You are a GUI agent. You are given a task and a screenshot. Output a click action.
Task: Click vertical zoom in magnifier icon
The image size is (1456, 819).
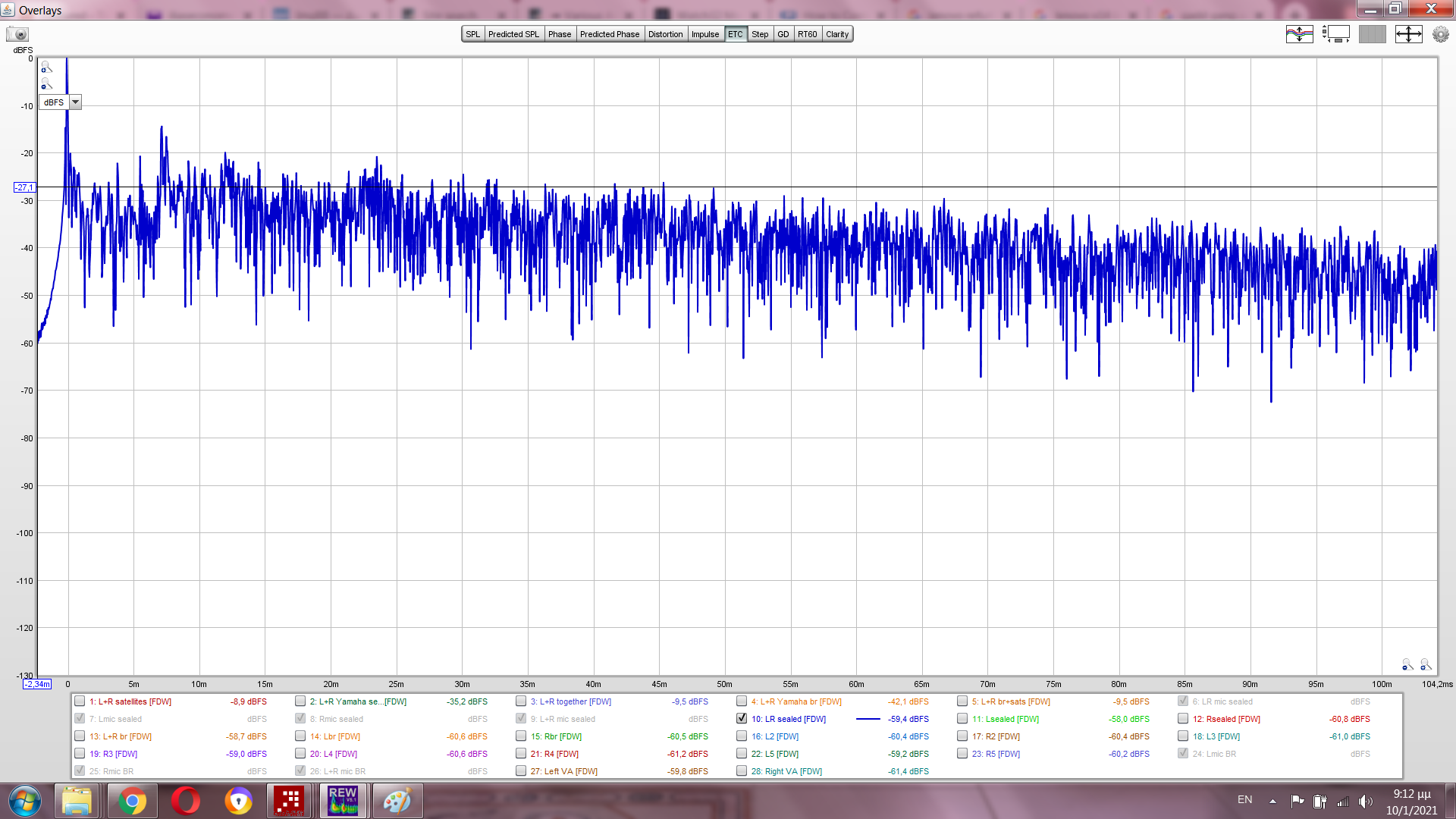[x=46, y=67]
